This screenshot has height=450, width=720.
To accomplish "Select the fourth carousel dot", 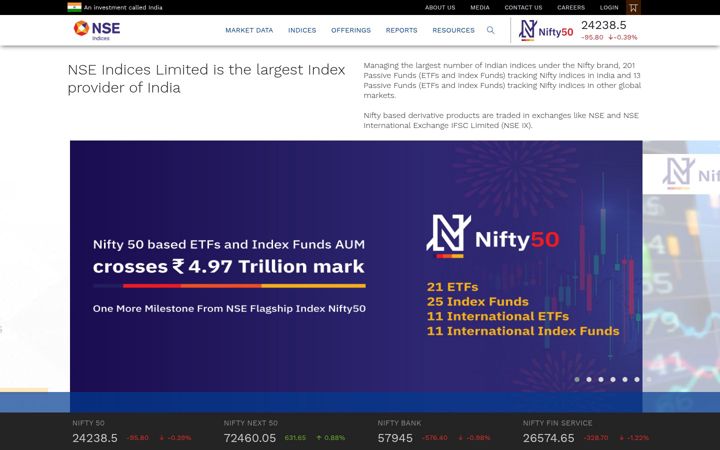I will coord(613,379).
